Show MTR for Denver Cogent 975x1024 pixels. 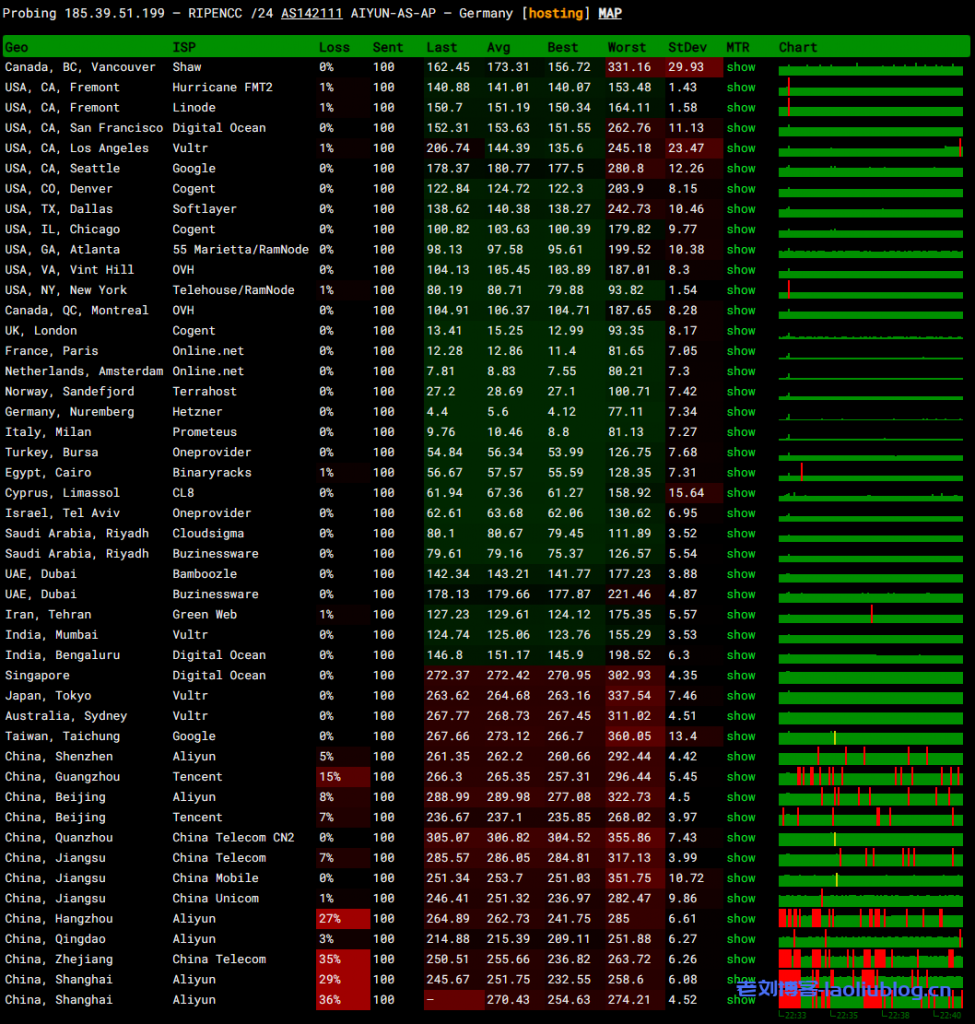[x=741, y=189]
